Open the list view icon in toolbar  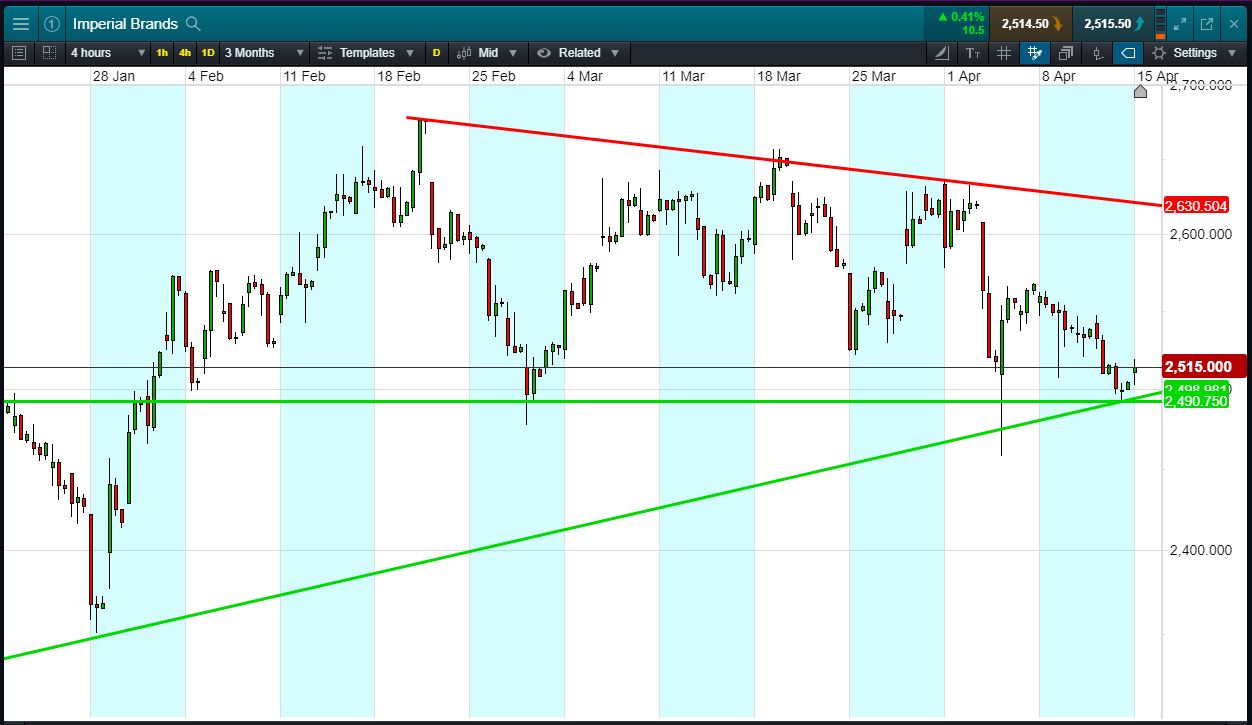click(x=19, y=53)
